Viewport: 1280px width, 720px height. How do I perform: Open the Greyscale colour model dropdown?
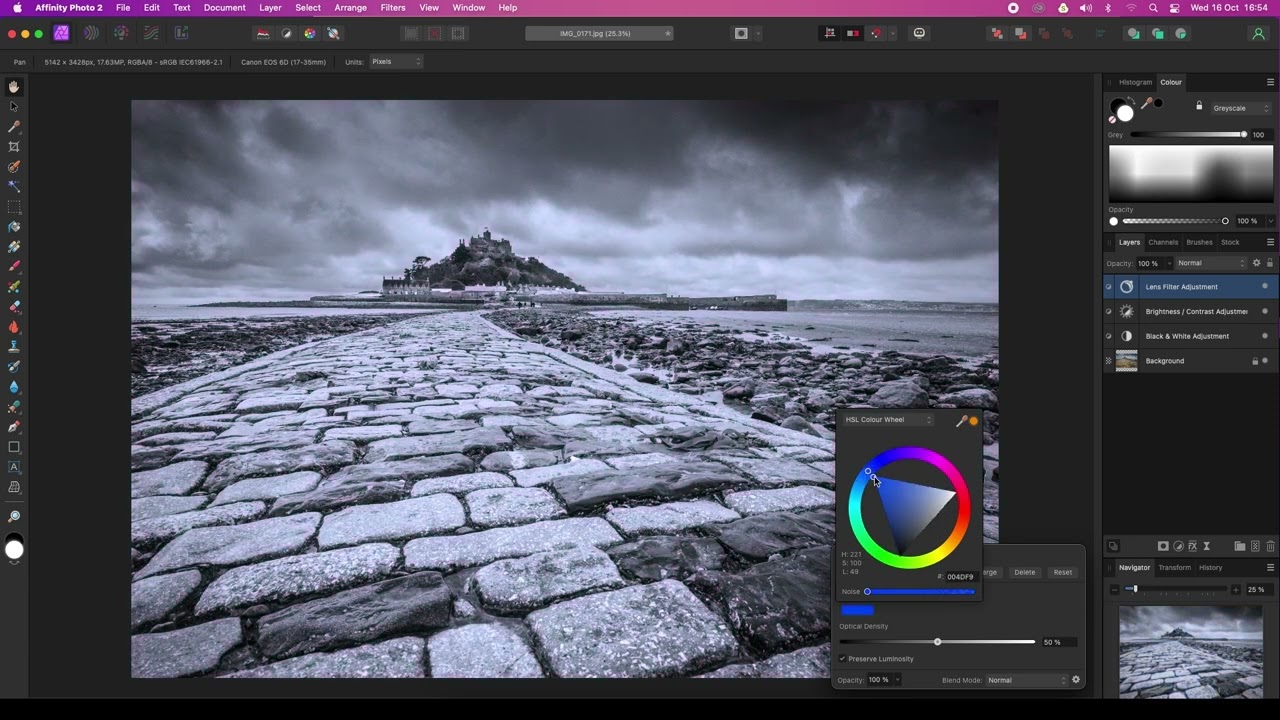[x=1240, y=108]
